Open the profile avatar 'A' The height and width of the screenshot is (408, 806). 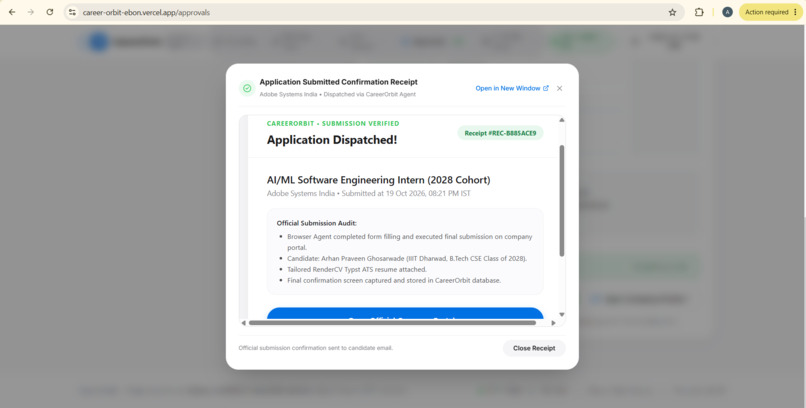click(x=727, y=12)
